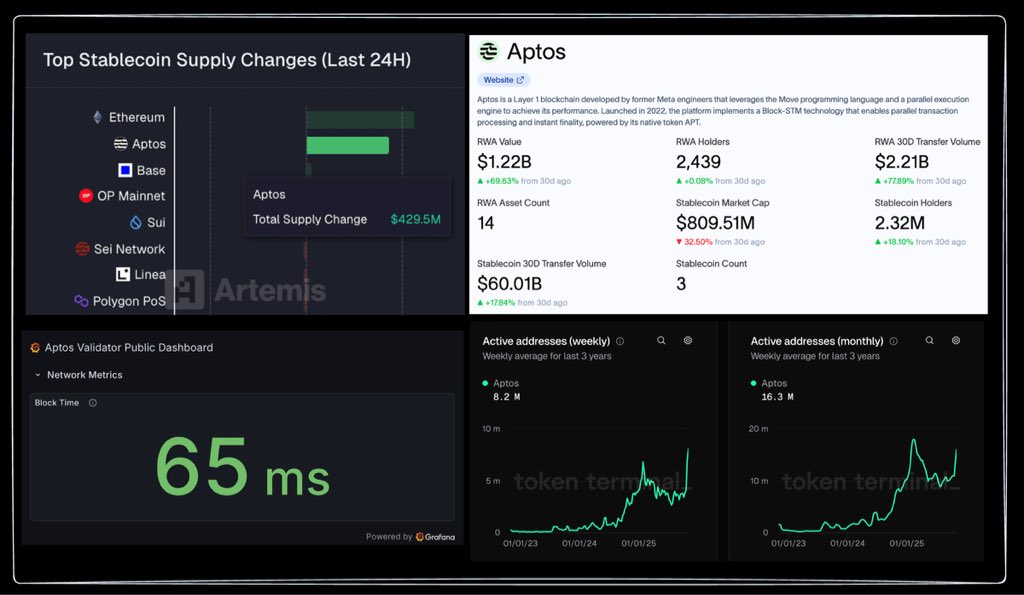
Task: Click magnifier icon on weekly addresses chart
Action: [x=661, y=340]
